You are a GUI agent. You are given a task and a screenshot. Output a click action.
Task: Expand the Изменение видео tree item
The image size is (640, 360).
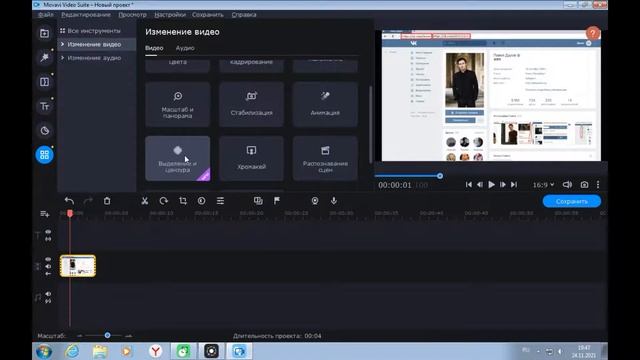click(62, 44)
